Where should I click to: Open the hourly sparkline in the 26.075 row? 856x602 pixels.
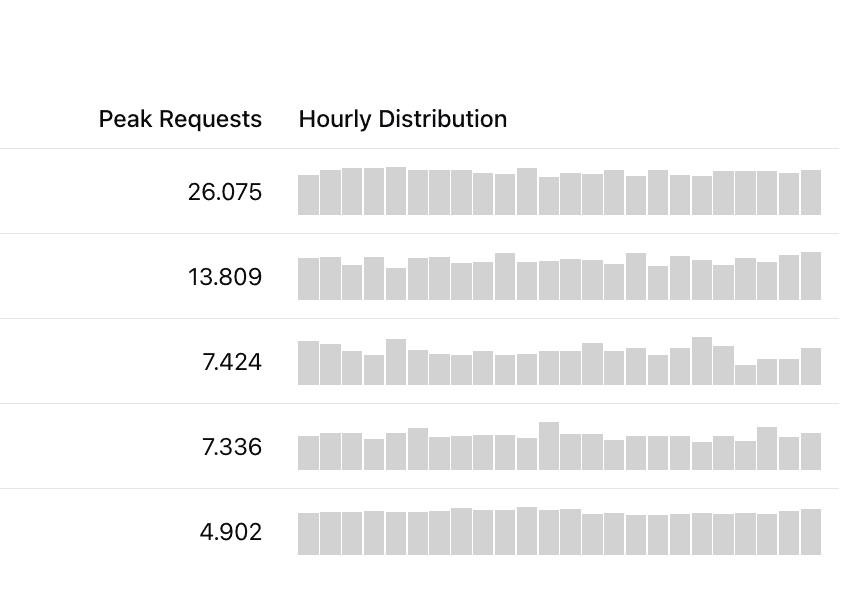click(x=560, y=191)
